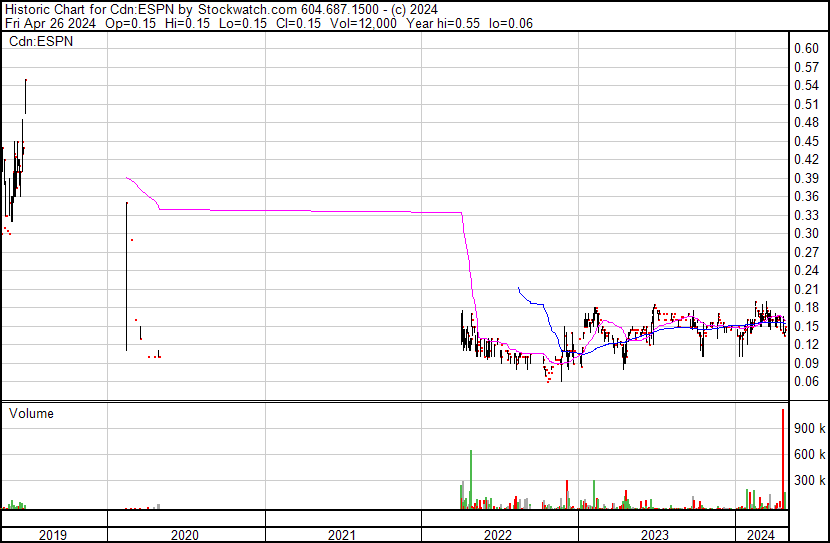Click the 0.39 price axis label
830x543 pixels.
(x=806, y=178)
